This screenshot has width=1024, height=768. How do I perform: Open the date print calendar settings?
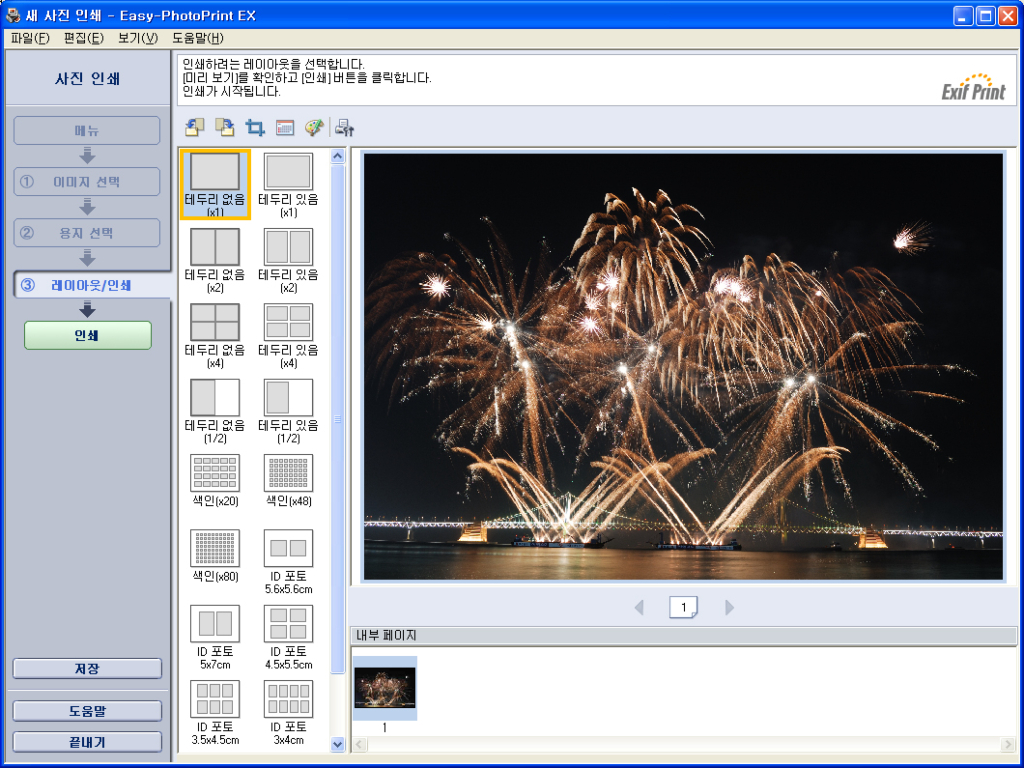[285, 127]
